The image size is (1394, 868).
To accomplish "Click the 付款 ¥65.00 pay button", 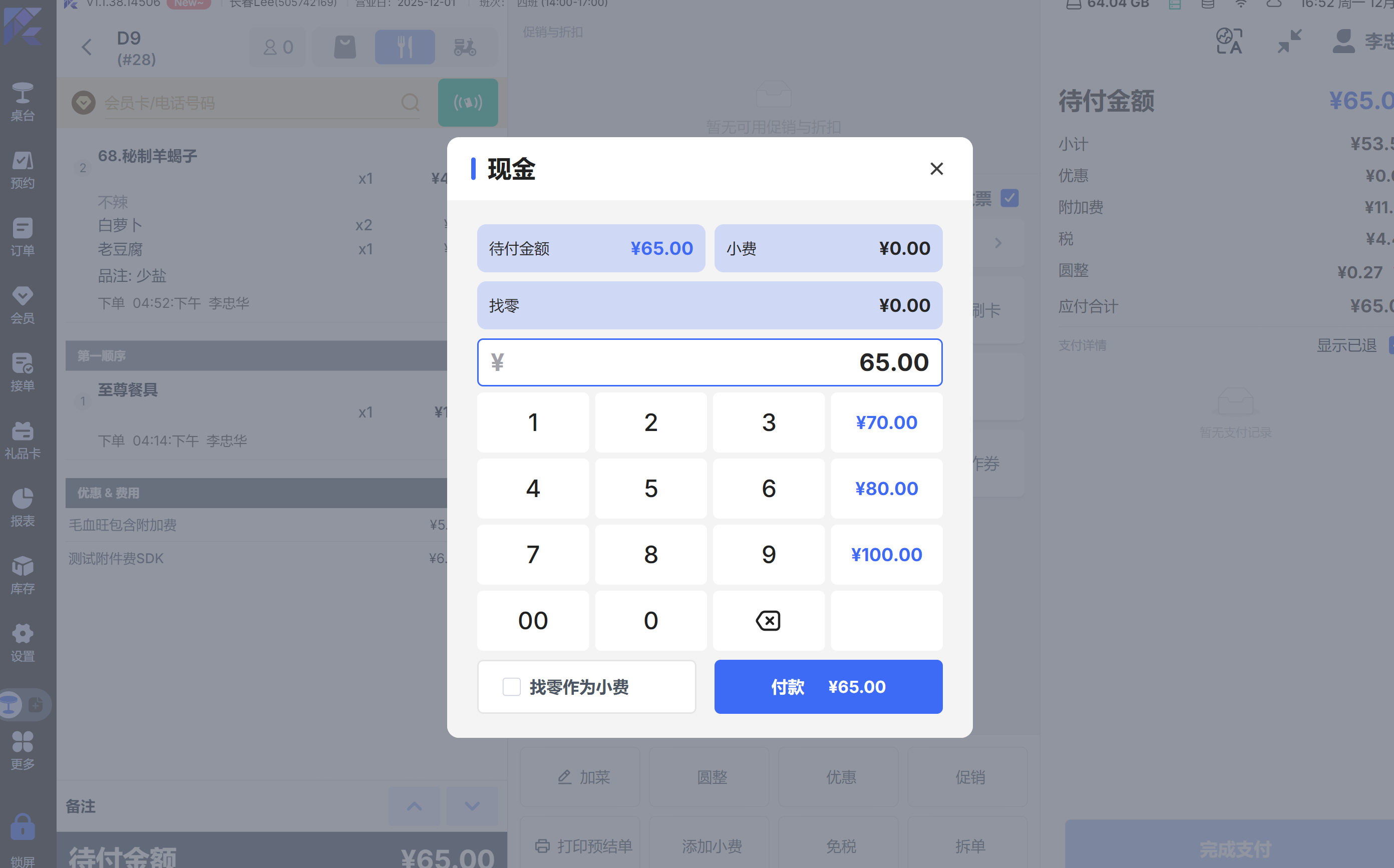I will 828,687.
